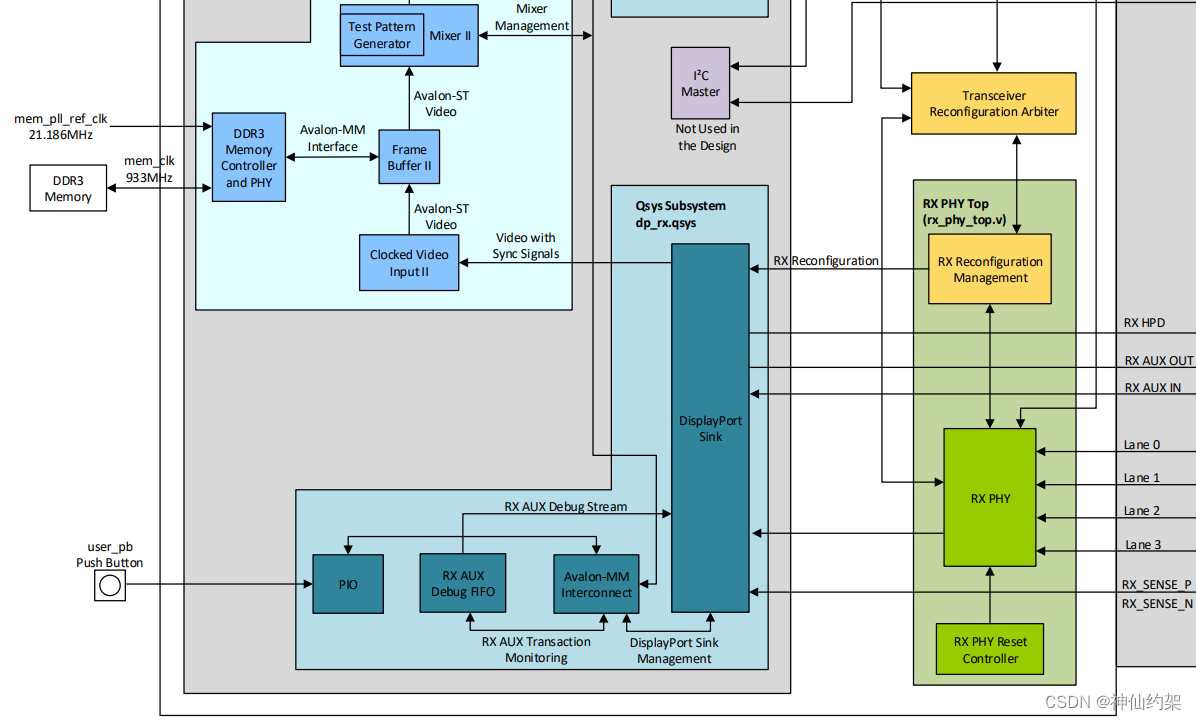Collapse the DDR3 Memory Controller block

click(248, 157)
